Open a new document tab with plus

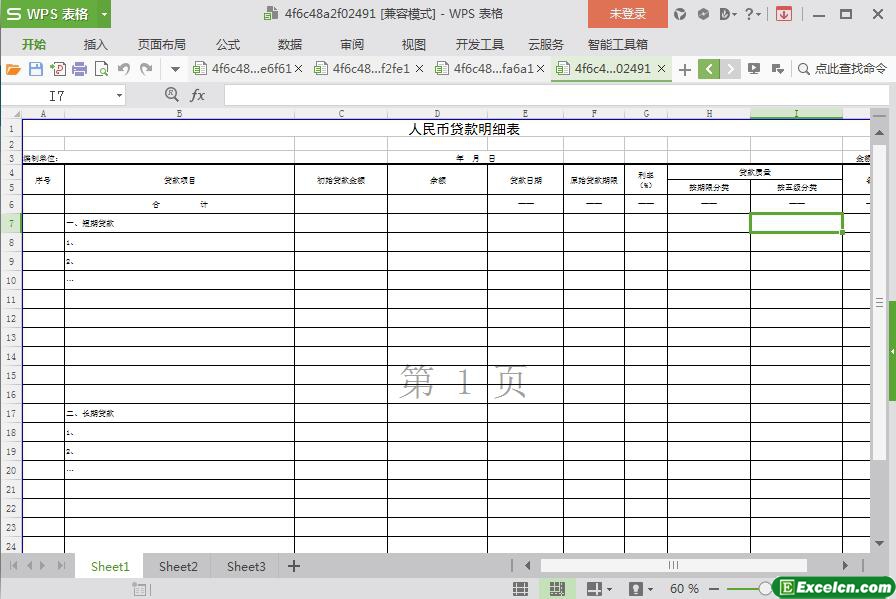(684, 69)
